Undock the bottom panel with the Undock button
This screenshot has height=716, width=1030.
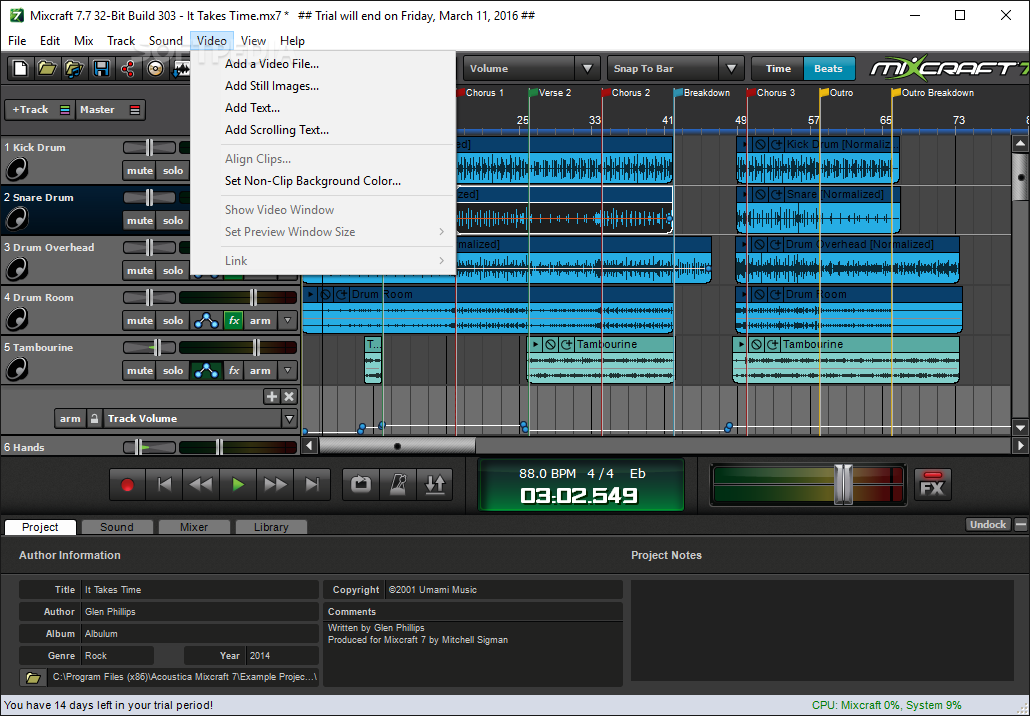click(987, 524)
